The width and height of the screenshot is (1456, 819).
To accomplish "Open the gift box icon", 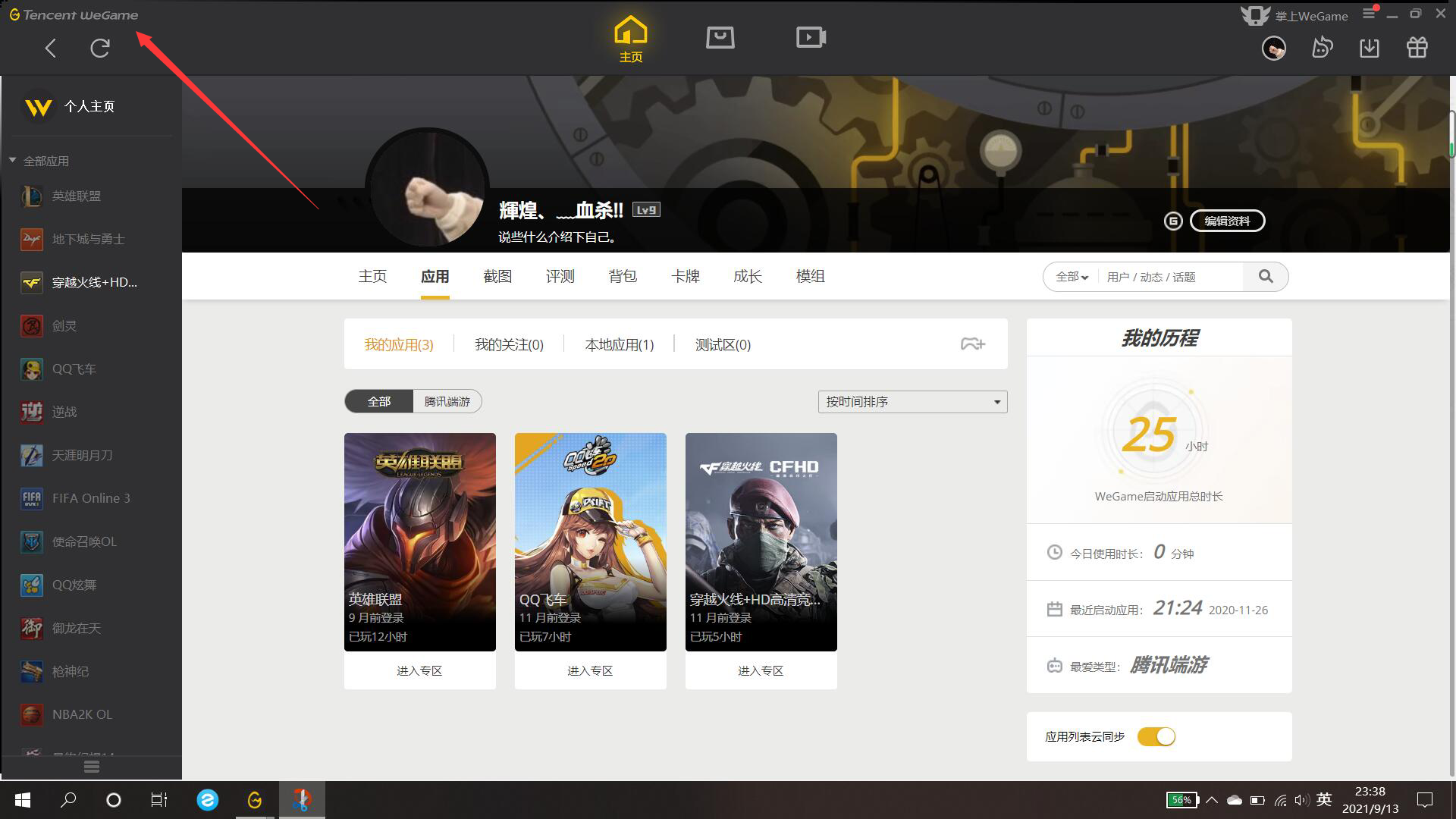I will click(x=1417, y=48).
